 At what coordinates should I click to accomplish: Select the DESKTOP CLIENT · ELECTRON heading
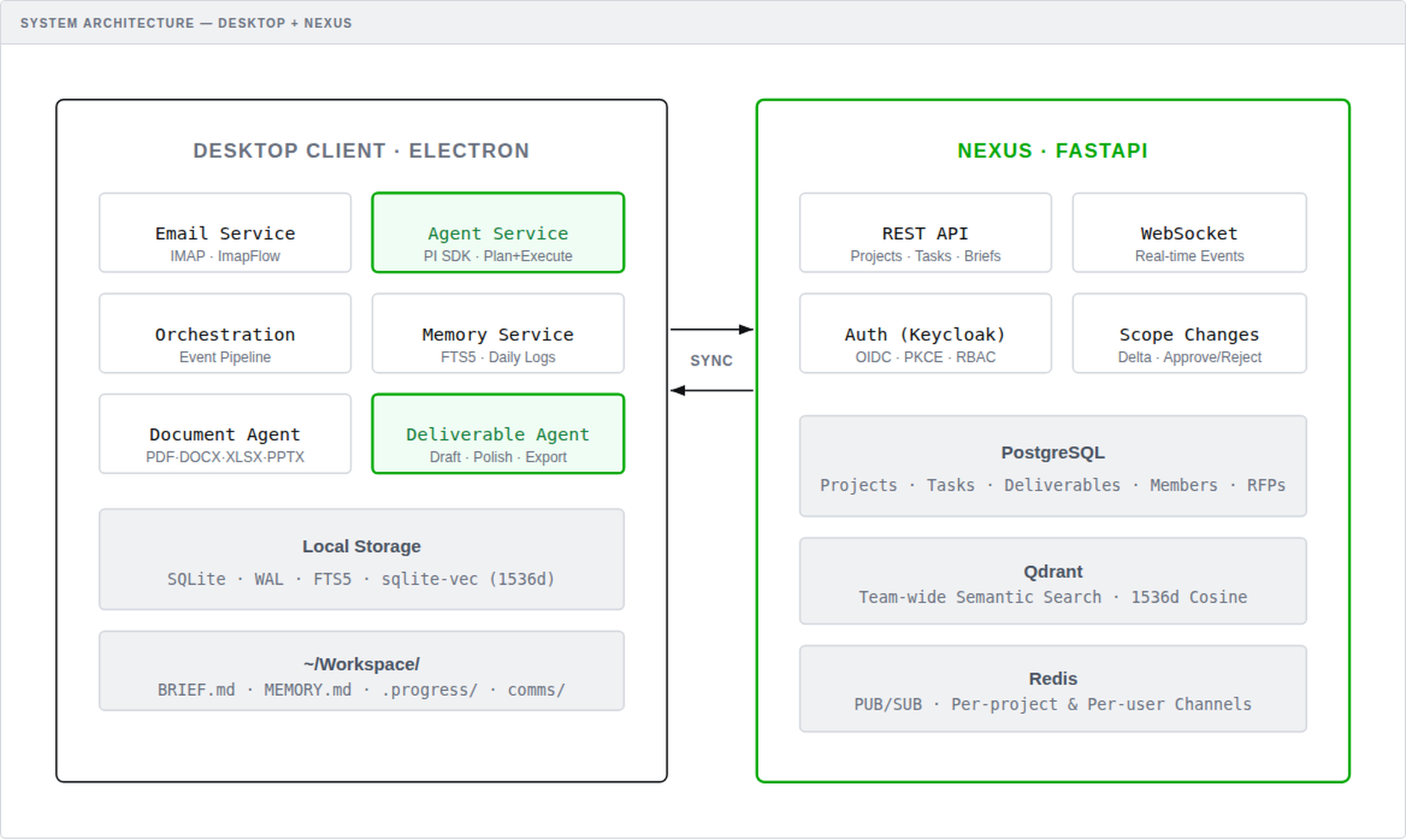click(x=361, y=151)
